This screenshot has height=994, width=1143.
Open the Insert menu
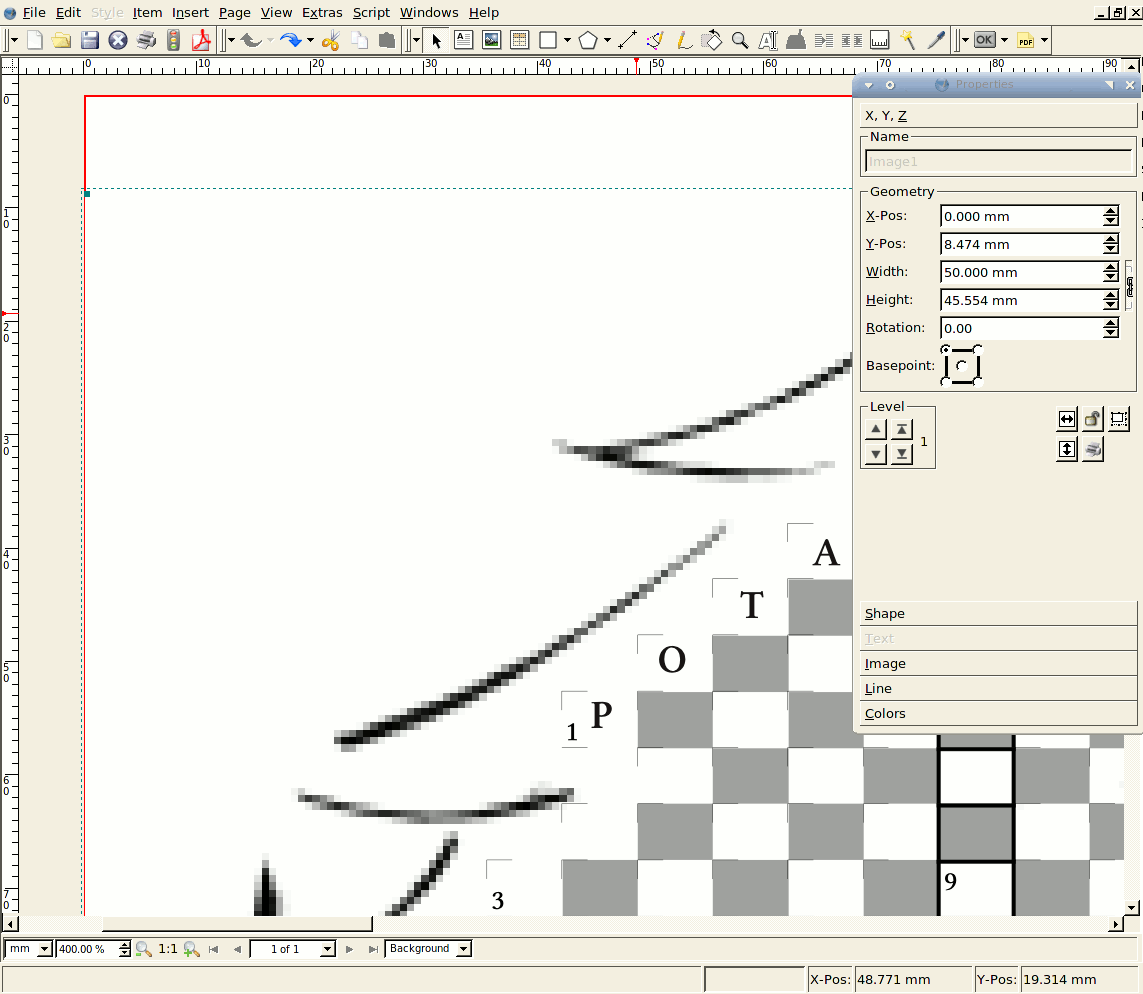pos(190,13)
